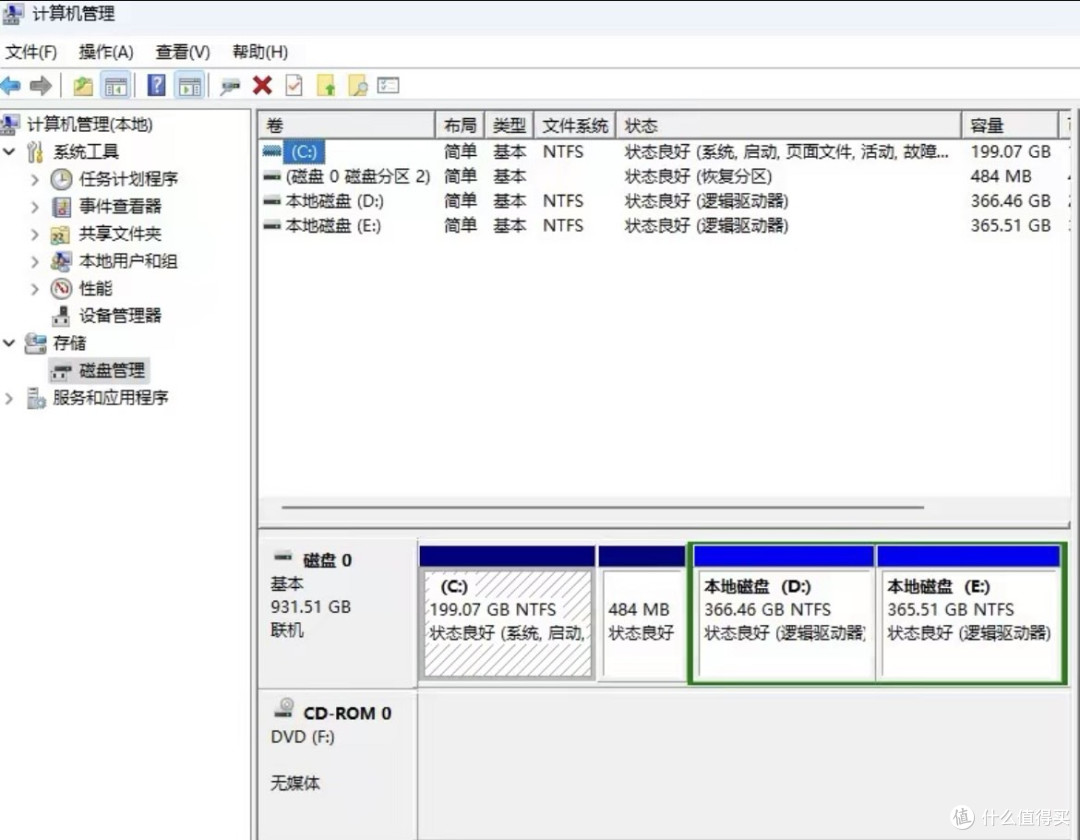Viewport: 1080px width, 840px height.
Task: Sort by the 文件系统 column header
Action: [x=574, y=125]
